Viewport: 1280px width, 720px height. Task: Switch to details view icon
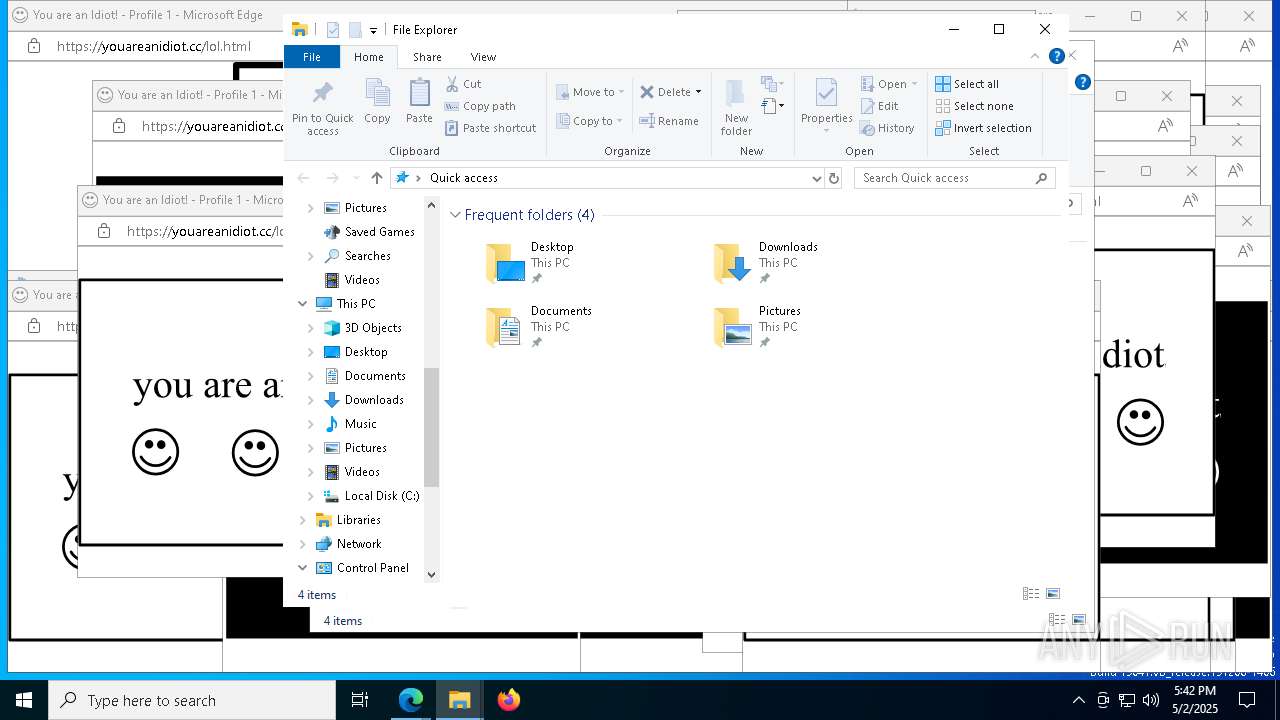(1031, 594)
